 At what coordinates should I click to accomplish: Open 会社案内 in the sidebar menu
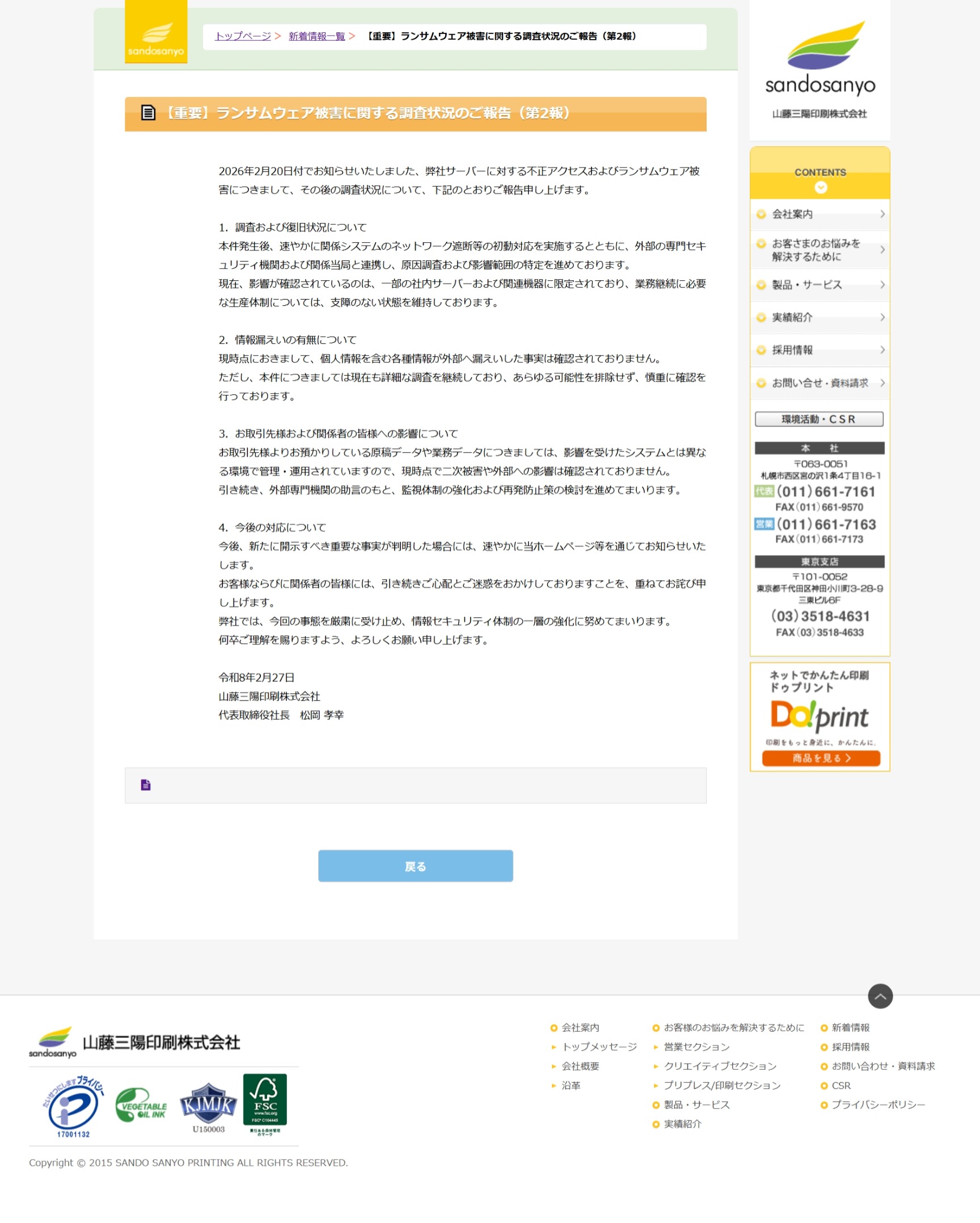[792, 214]
